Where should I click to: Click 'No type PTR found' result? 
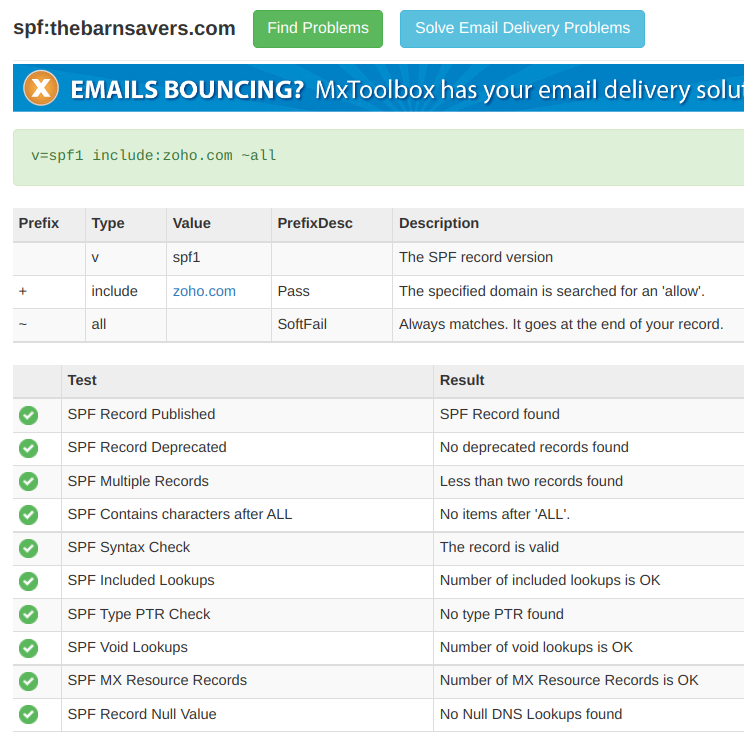(502, 614)
